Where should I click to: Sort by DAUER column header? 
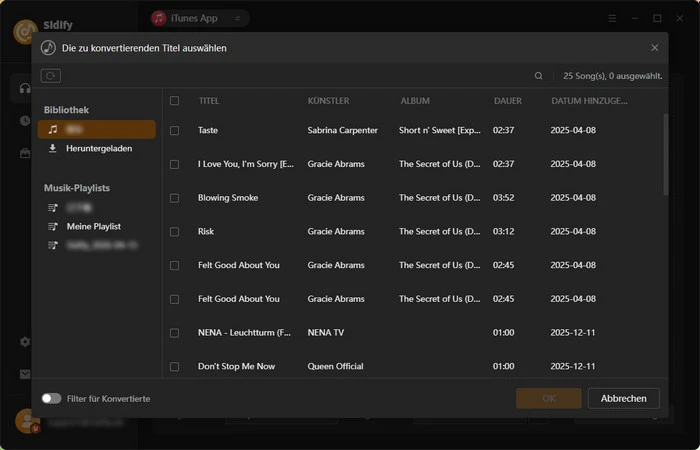point(508,101)
